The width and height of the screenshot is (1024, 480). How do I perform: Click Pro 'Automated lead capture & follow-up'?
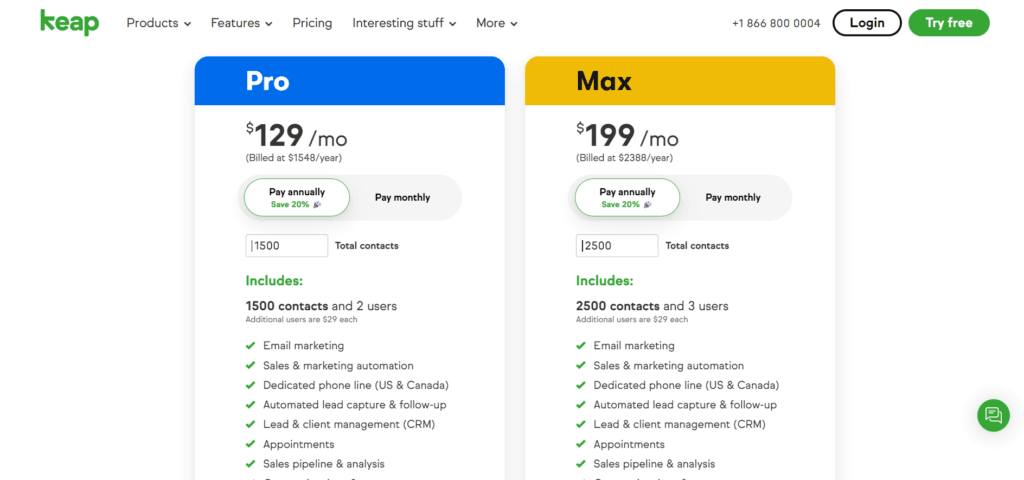[x=355, y=405]
